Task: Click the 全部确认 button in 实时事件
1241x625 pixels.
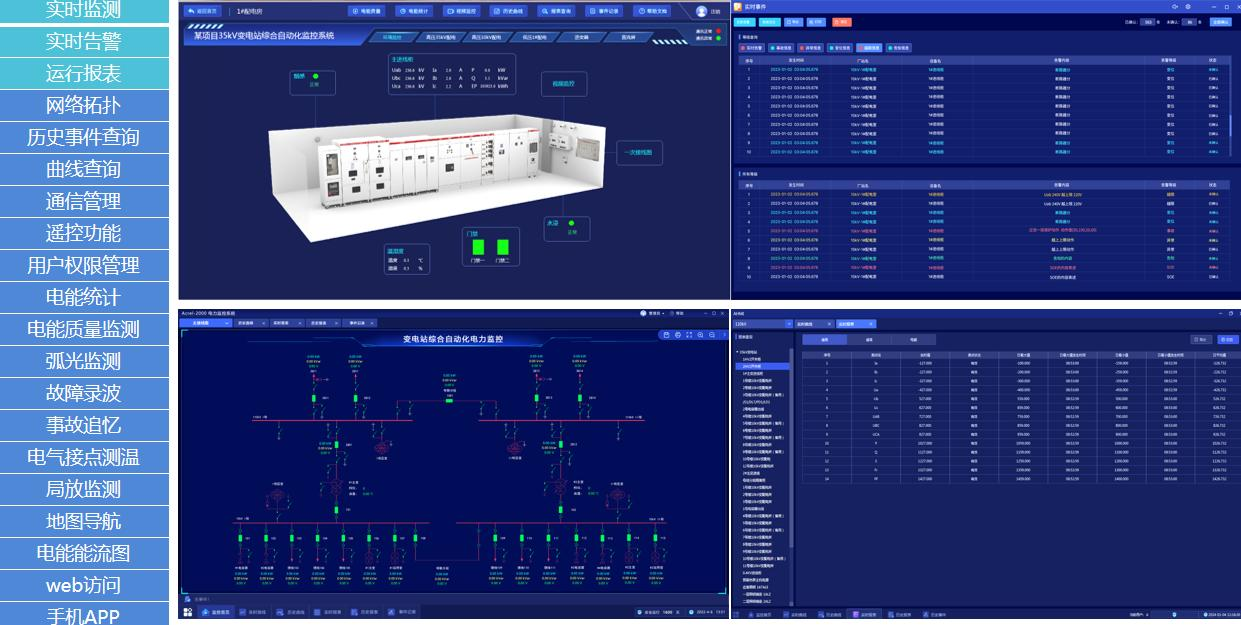Action: (x=1220, y=21)
